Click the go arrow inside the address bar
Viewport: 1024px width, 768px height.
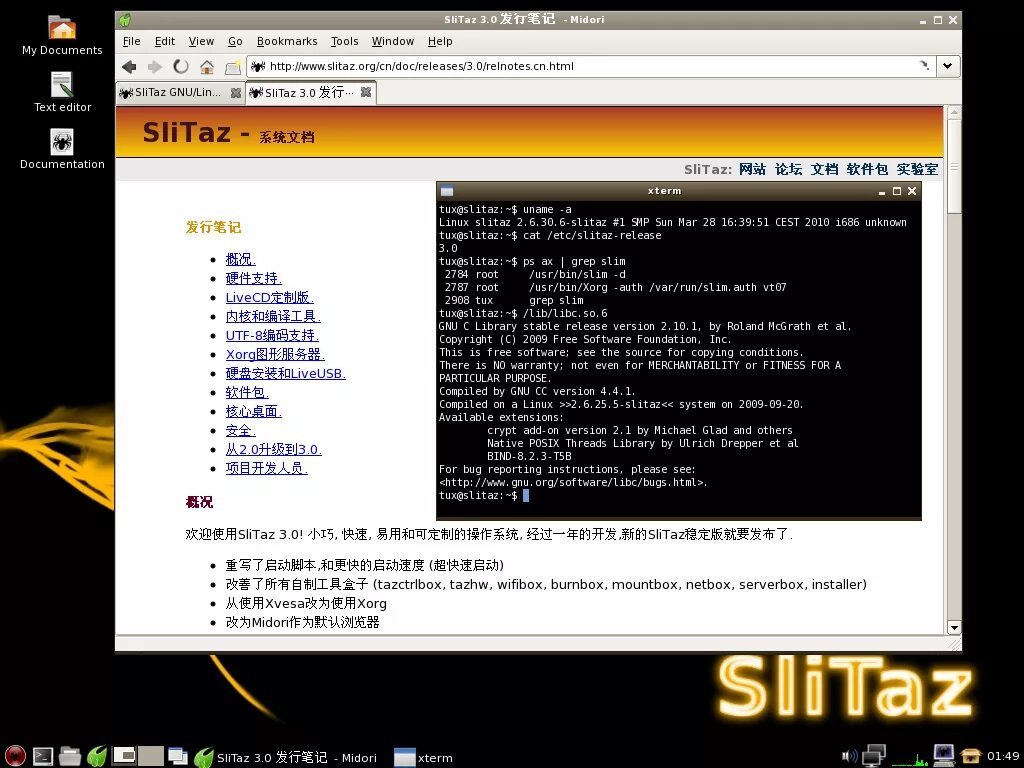923,65
